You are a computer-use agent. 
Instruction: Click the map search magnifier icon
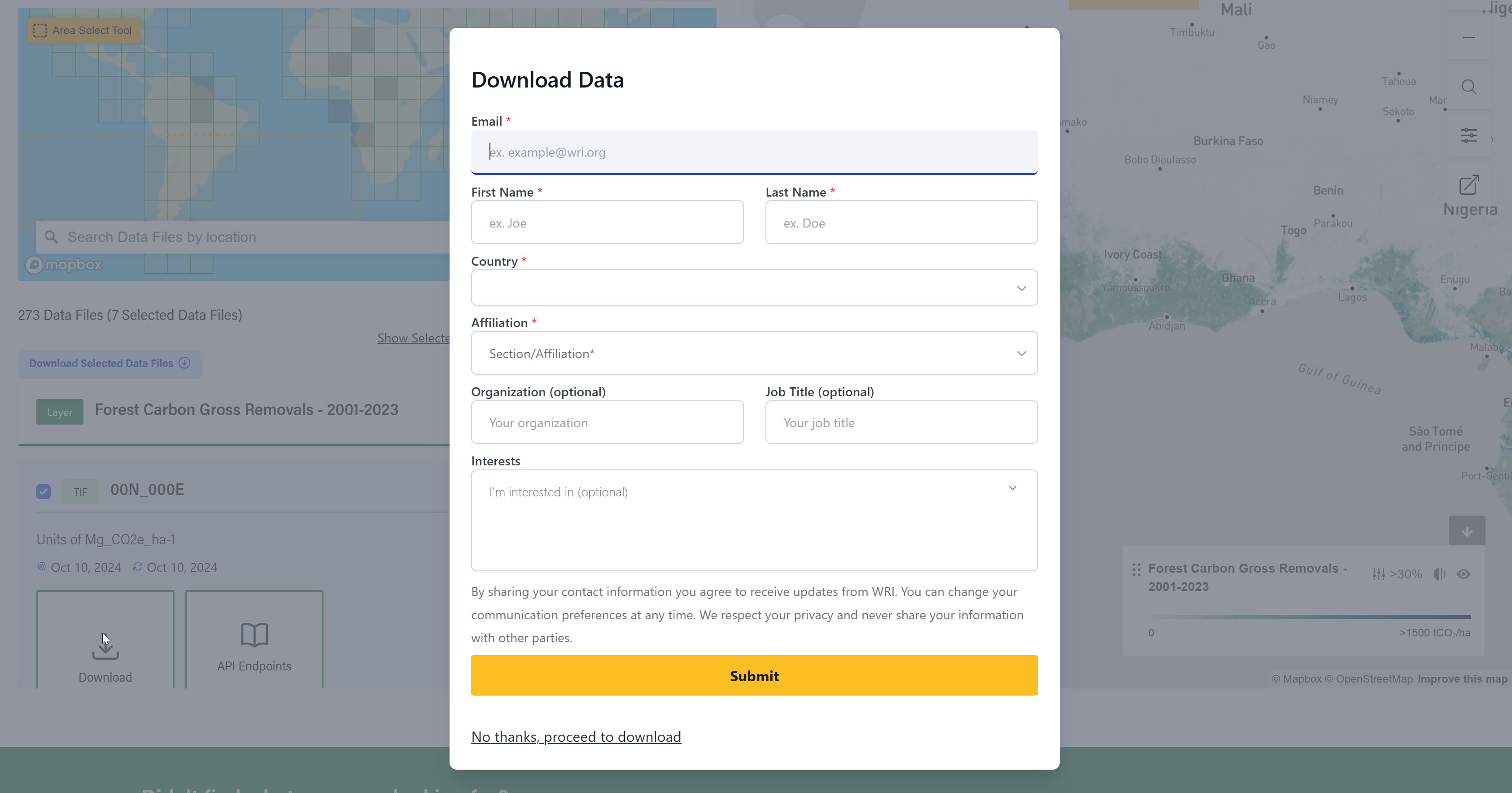[x=1468, y=87]
